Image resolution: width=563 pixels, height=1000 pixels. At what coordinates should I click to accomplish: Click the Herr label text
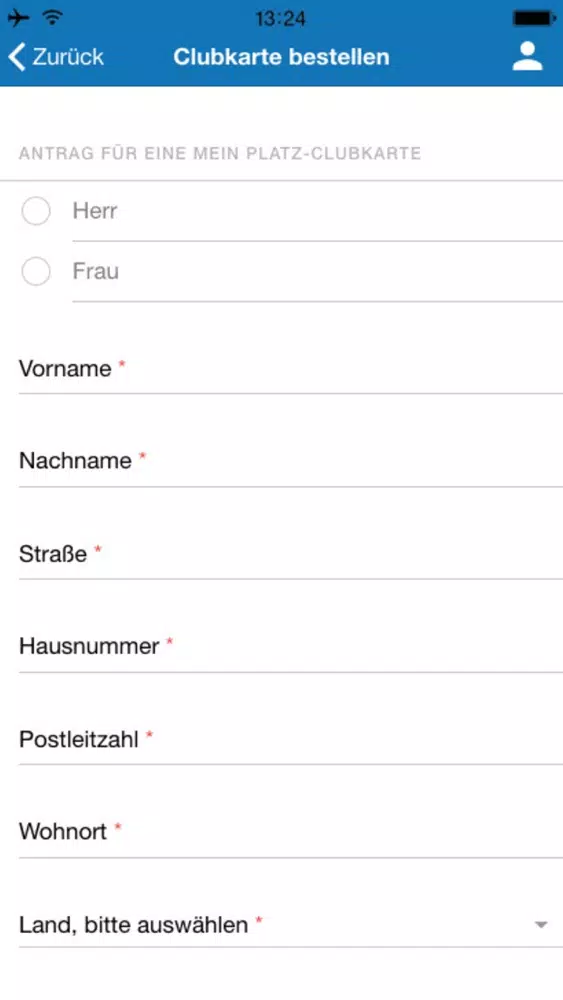coord(95,210)
